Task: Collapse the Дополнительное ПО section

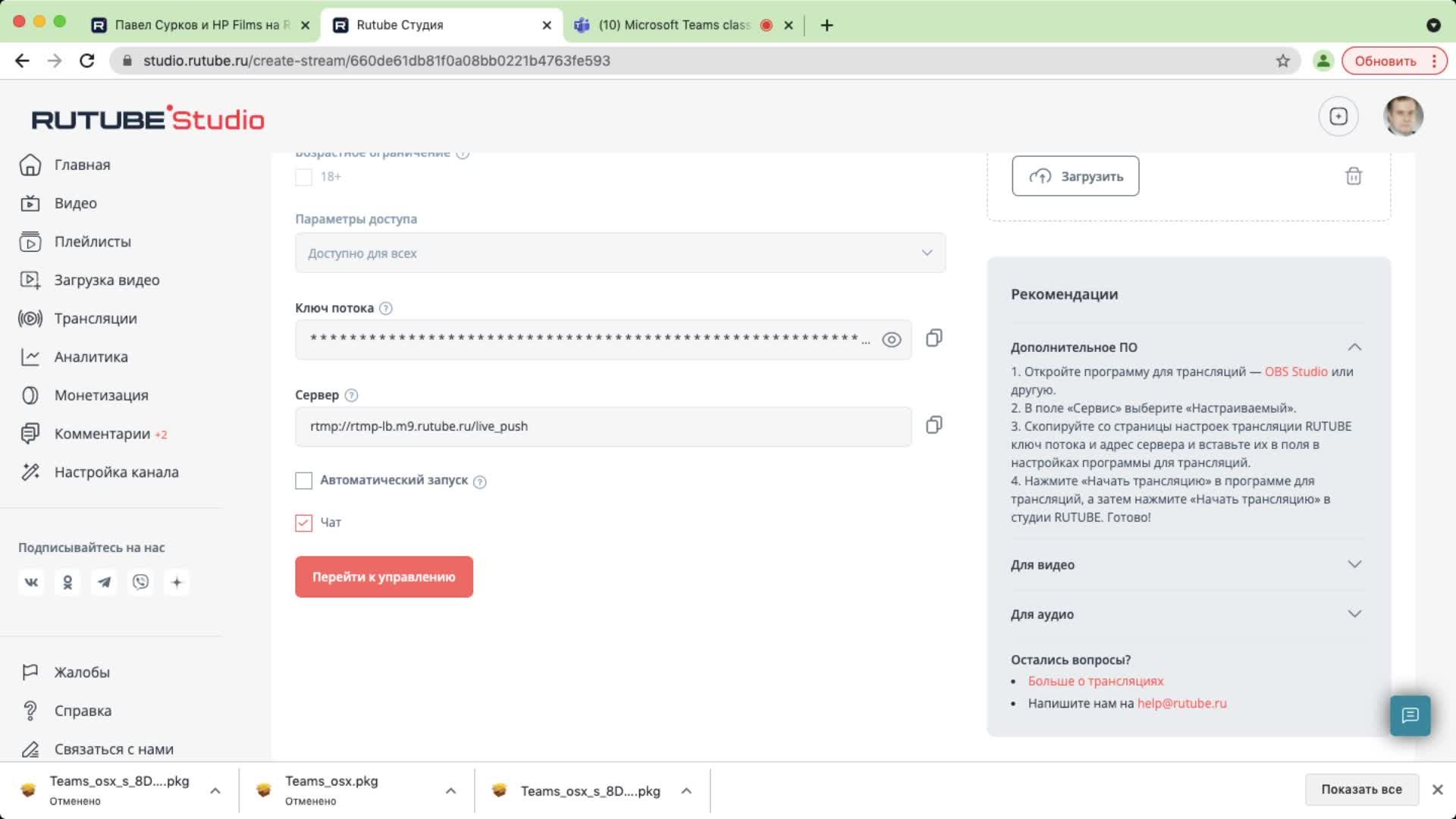Action: 1354,347
